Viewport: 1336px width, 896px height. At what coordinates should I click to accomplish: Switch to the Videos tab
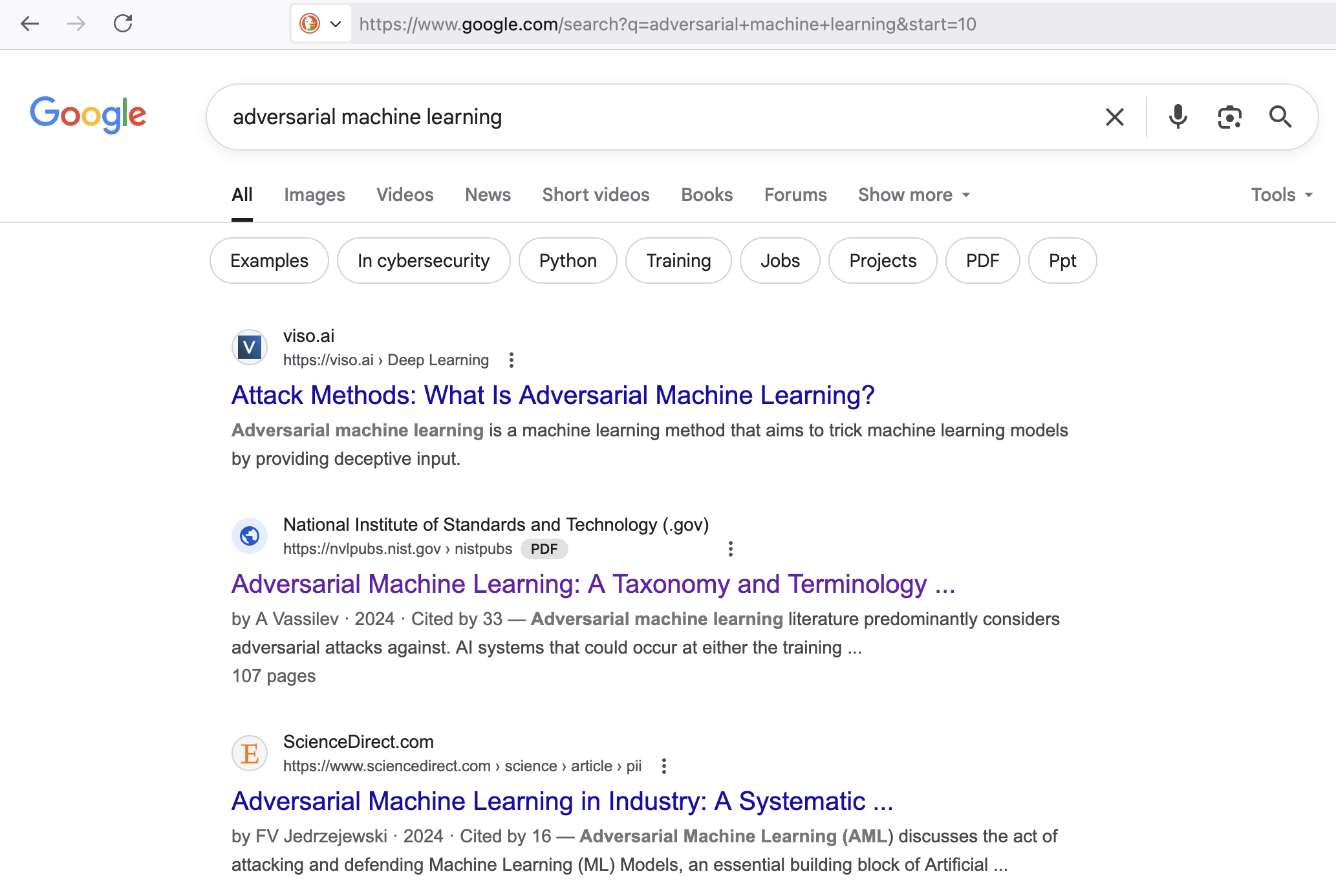[405, 195]
